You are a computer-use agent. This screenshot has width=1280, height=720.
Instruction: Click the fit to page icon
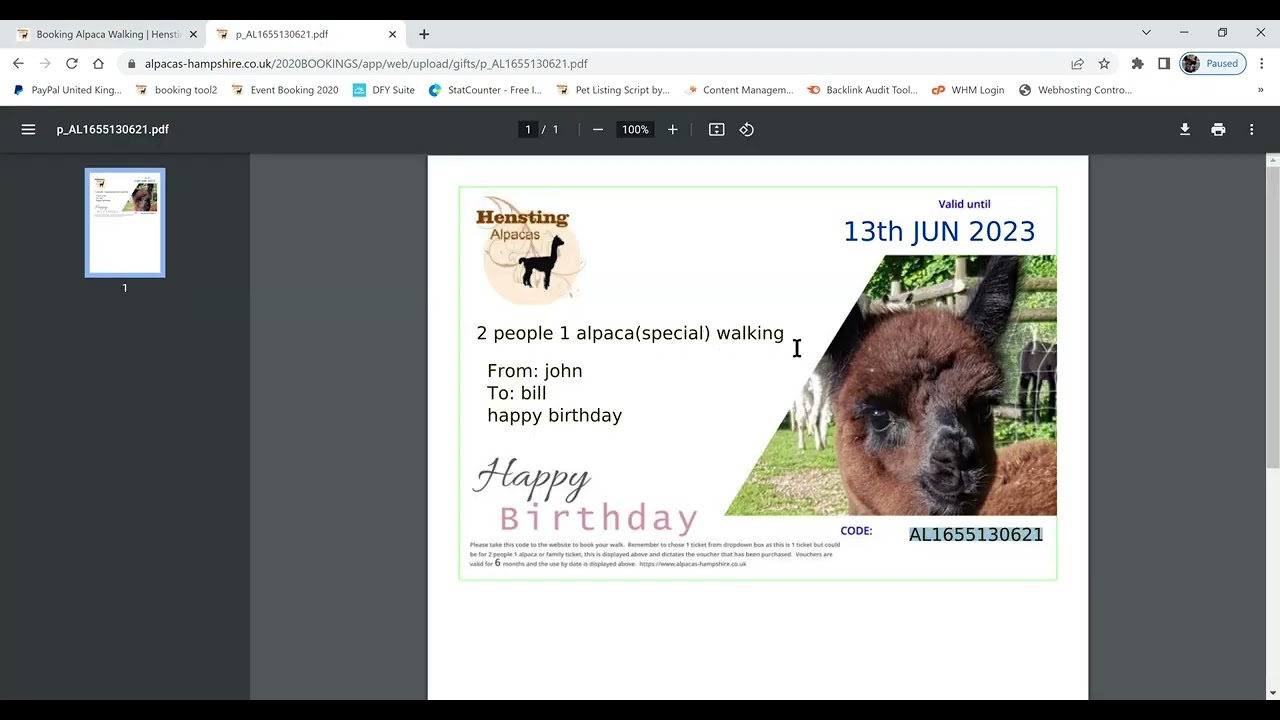tap(717, 129)
